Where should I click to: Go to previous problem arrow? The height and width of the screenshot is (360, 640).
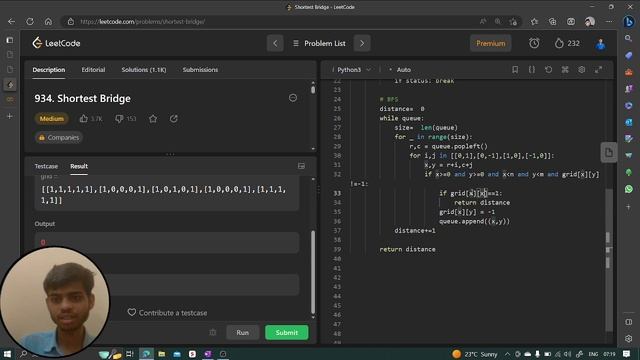pyautogui.click(x=275, y=43)
